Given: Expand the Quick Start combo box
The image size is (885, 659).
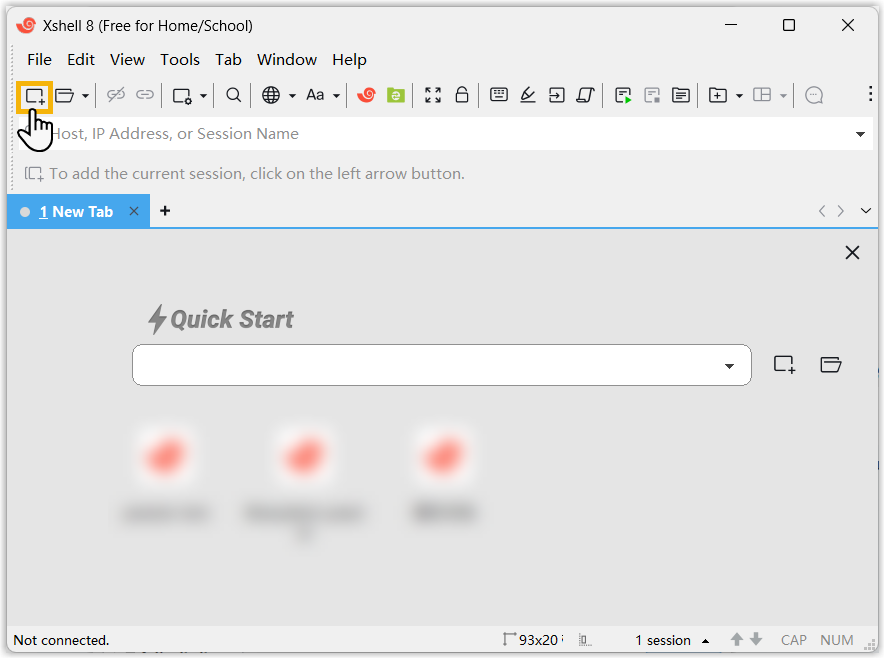Looking at the screenshot, I should click(x=729, y=366).
